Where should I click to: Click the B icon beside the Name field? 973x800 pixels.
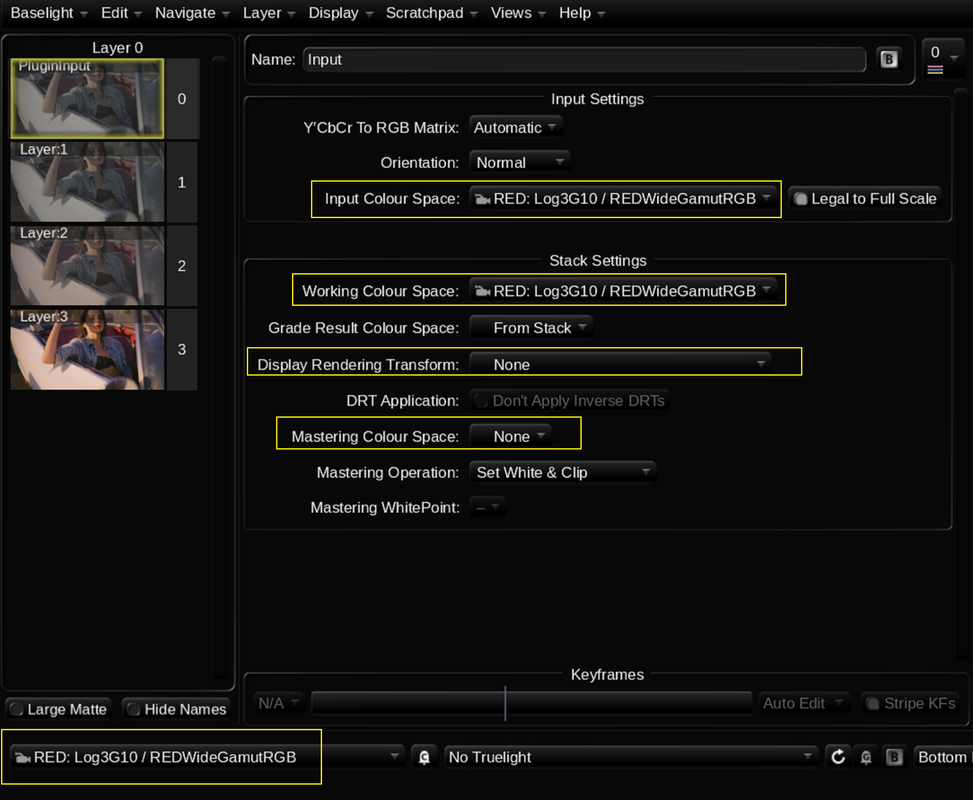(x=889, y=60)
